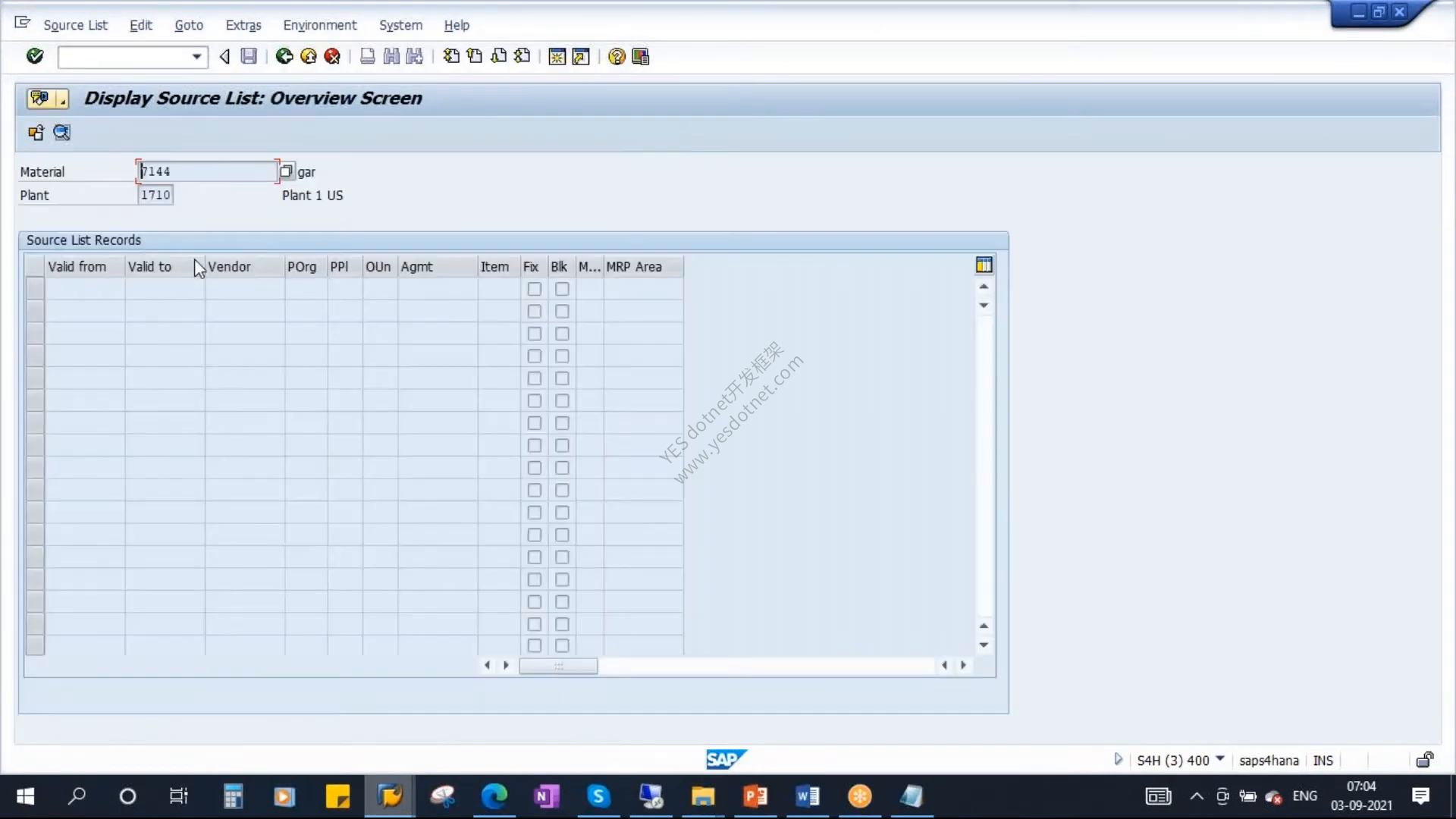Click the red Cancel icon

click(332, 56)
